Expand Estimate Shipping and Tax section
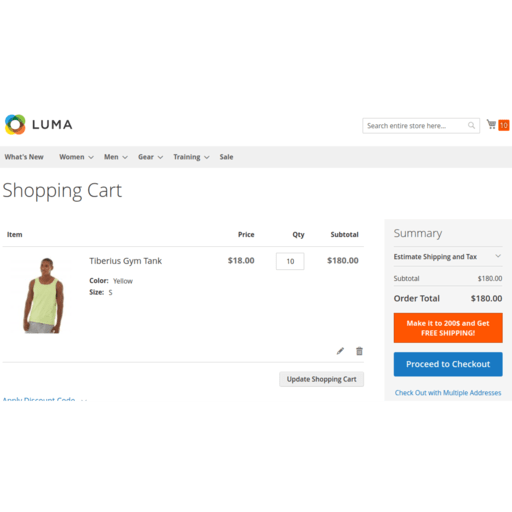Screen dimensions: 512x512 (448, 257)
